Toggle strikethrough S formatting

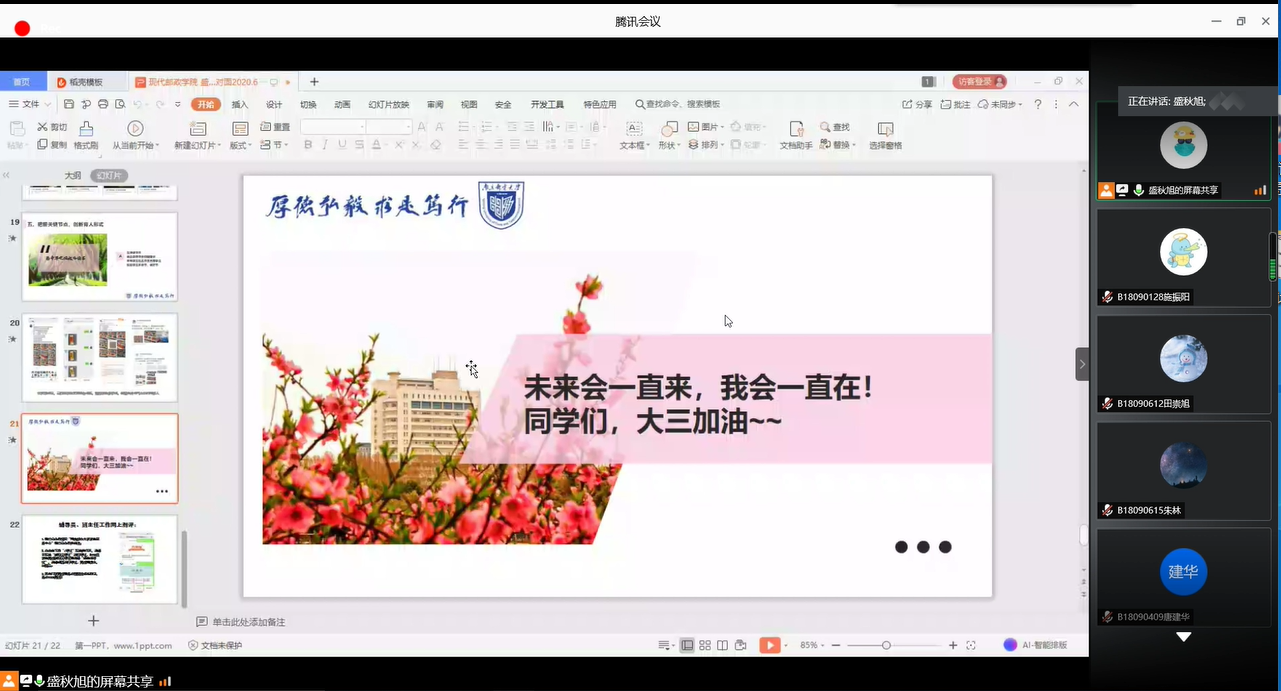[x=360, y=145]
